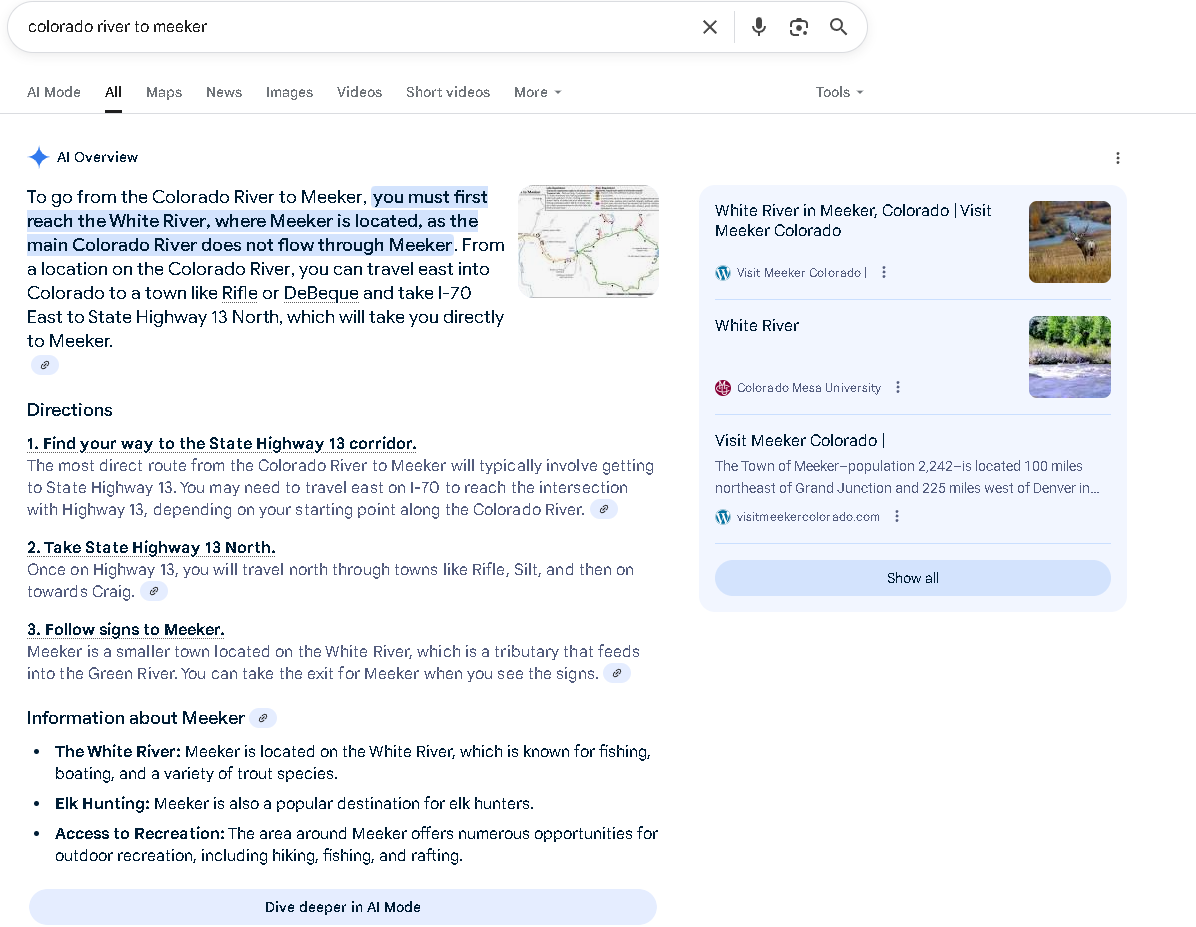Switch to AI Mode tab
The height and width of the screenshot is (927, 1196).
pos(53,92)
